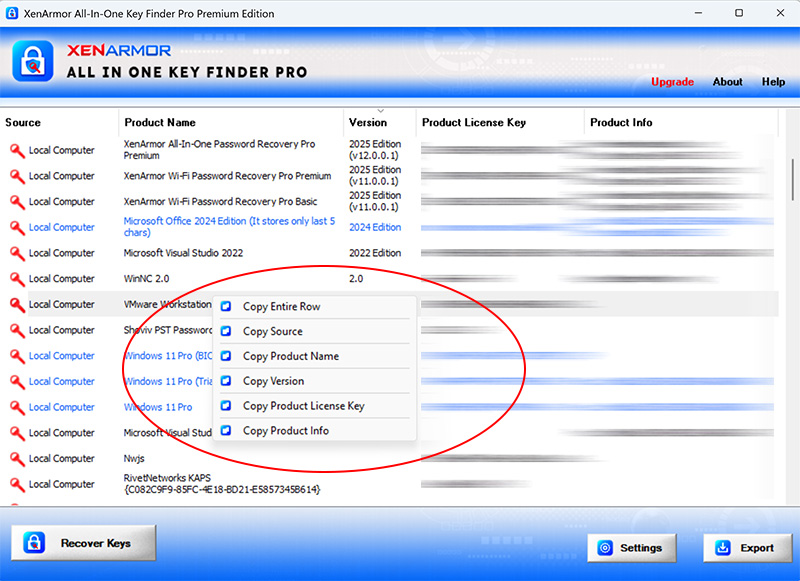The width and height of the screenshot is (800, 581).
Task: Click the lock icon on the Recover Keys button
Action: [x=34, y=543]
